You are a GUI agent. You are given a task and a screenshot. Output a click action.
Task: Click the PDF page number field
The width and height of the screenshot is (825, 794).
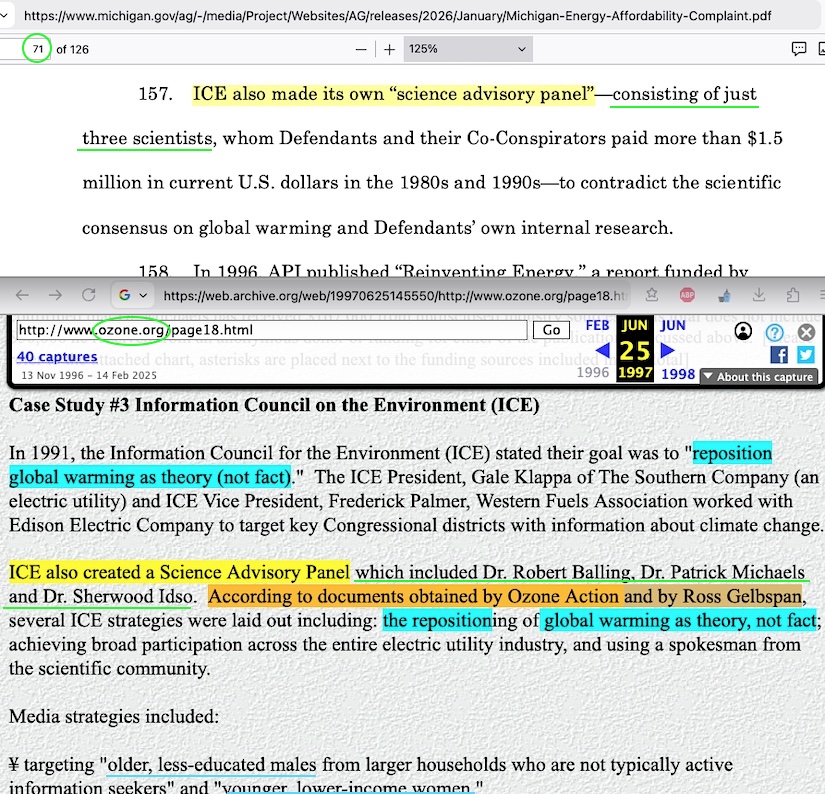tap(37, 49)
